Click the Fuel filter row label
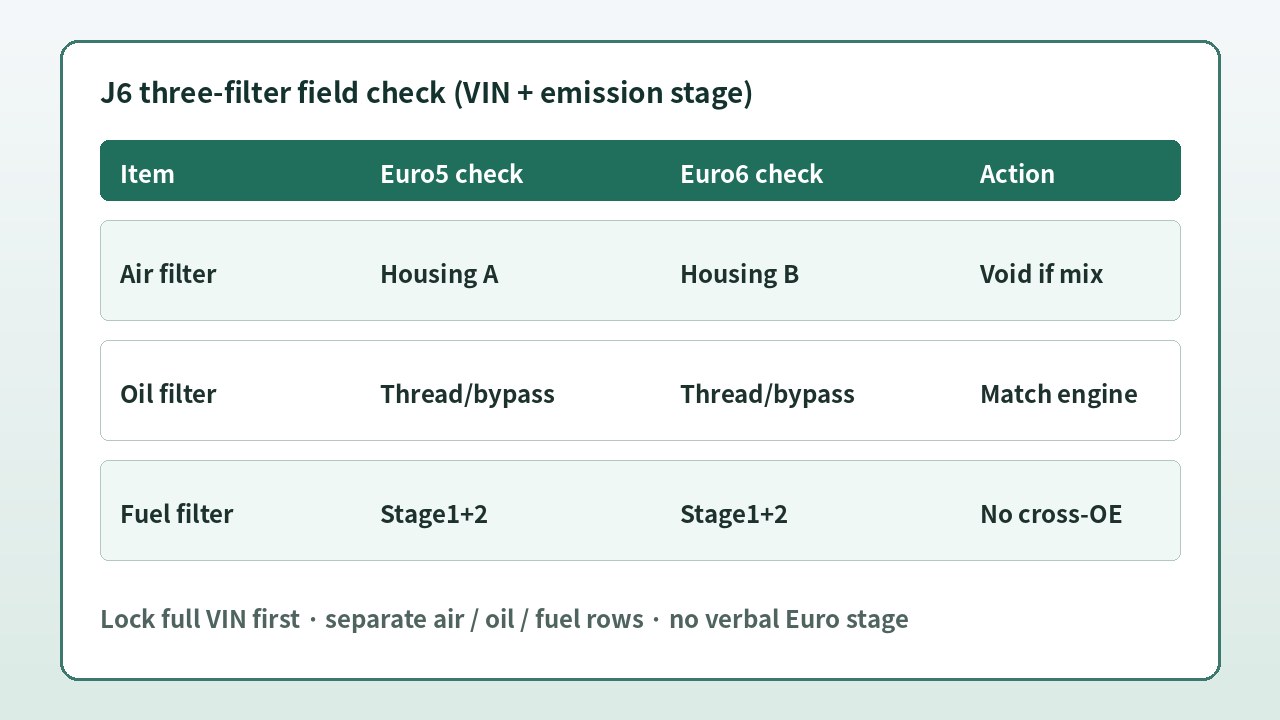This screenshot has width=1280, height=720. click(176, 514)
